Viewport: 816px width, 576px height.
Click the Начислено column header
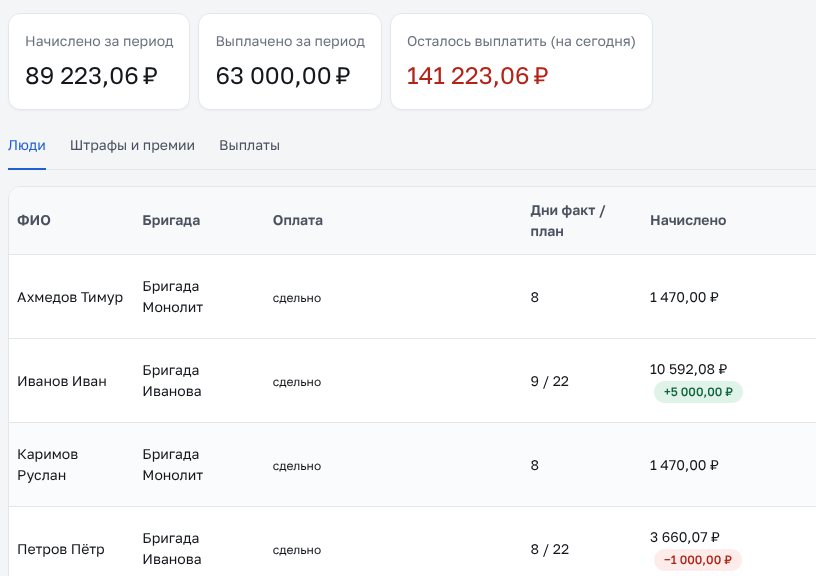point(688,220)
